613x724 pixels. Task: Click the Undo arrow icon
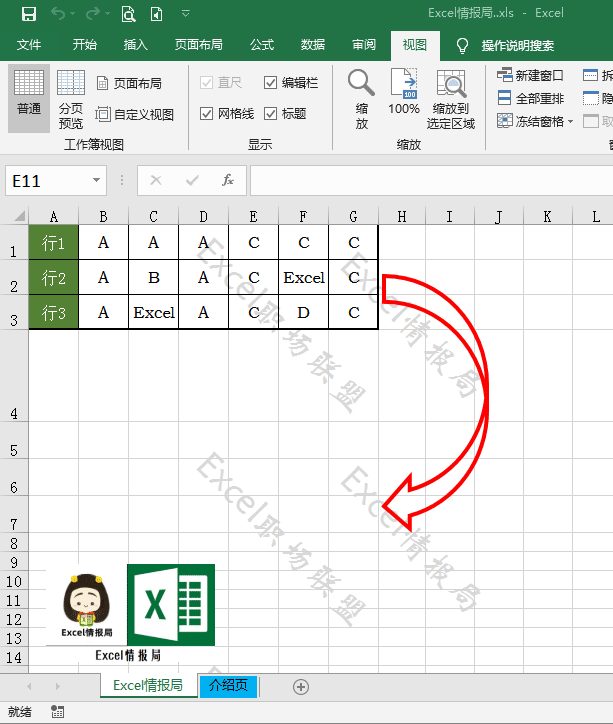58,13
